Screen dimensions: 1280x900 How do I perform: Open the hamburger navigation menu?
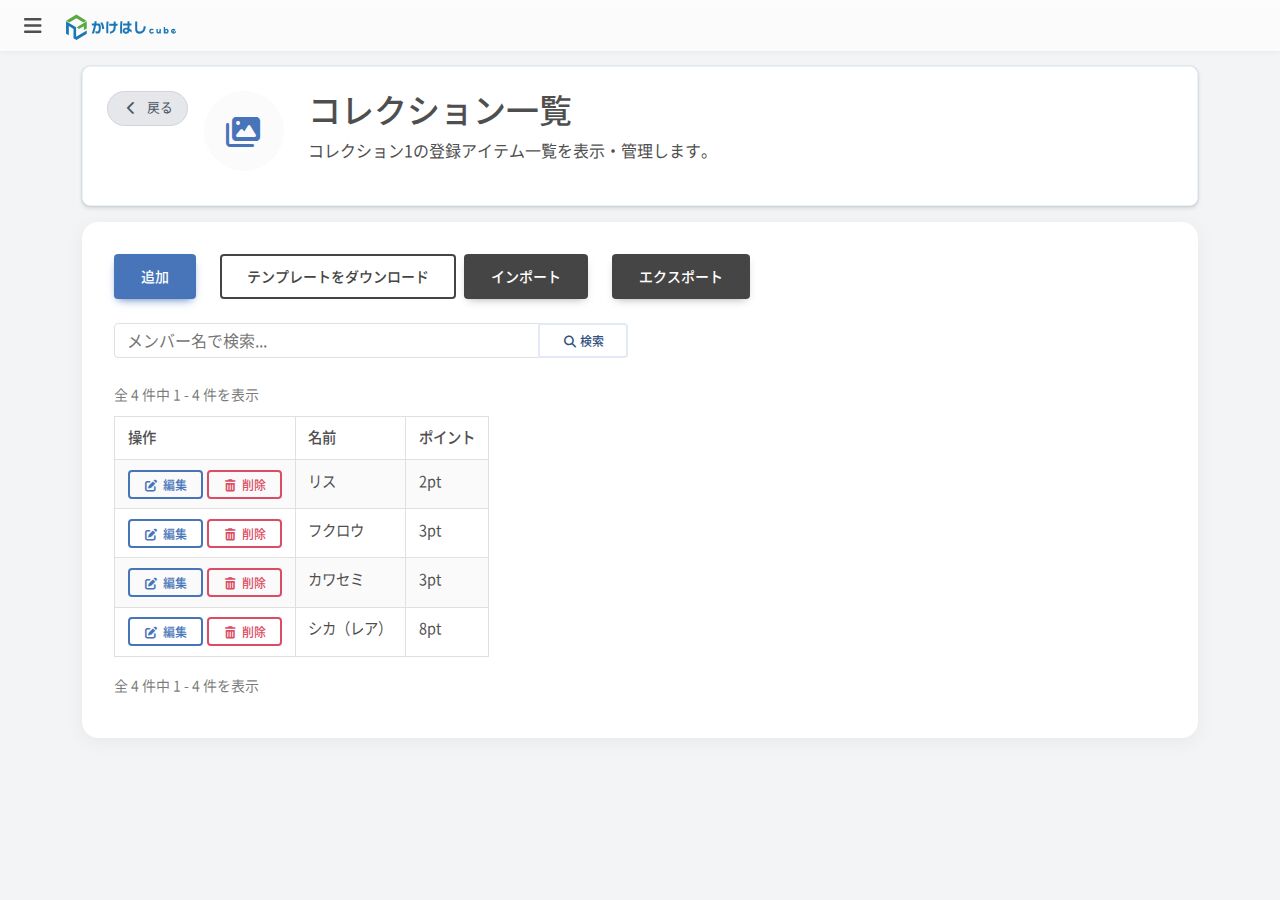point(33,26)
